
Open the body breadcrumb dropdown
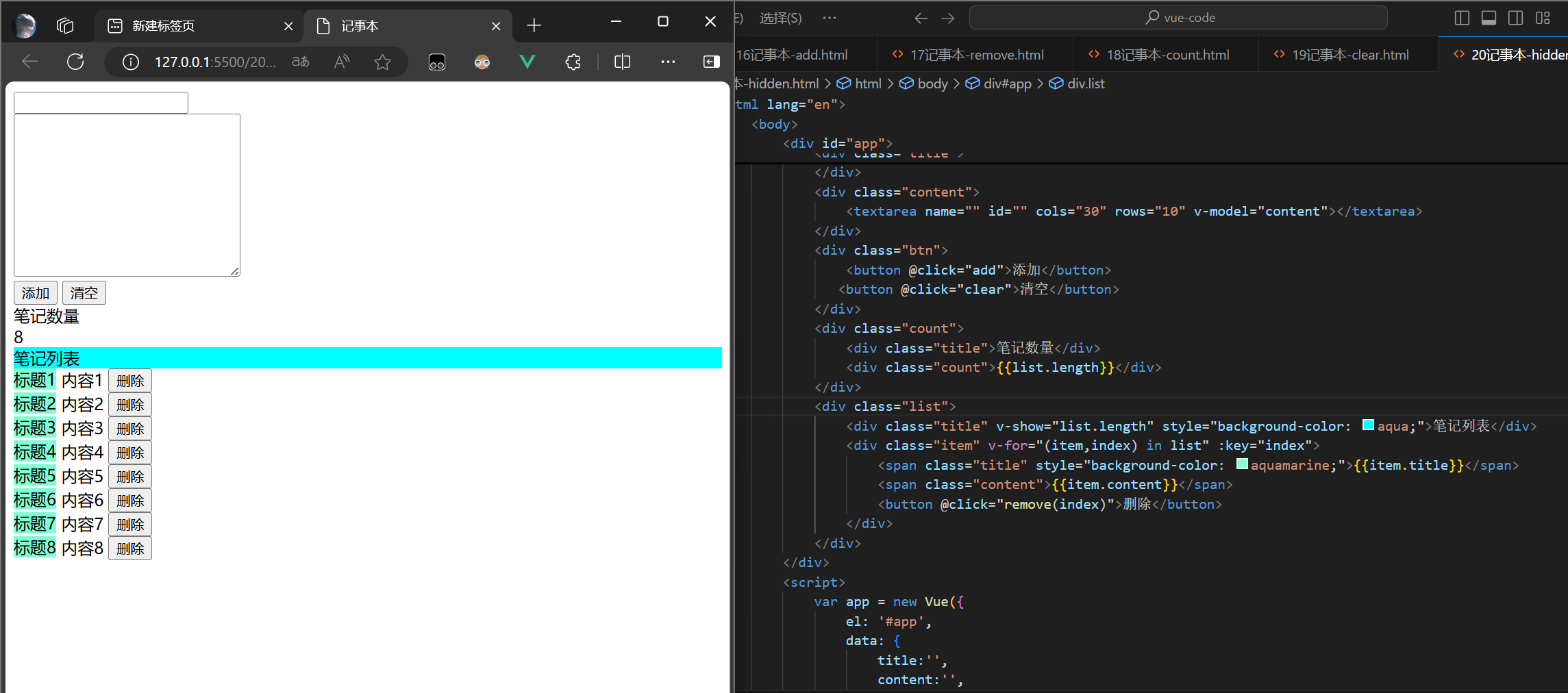tap(924, 84)
